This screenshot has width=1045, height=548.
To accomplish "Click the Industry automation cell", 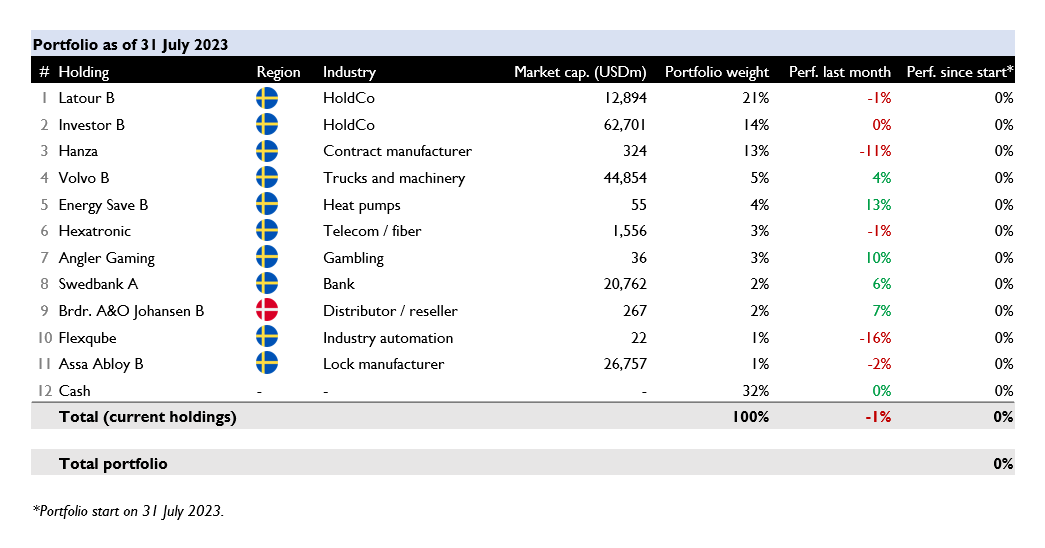I will (388, 338).
